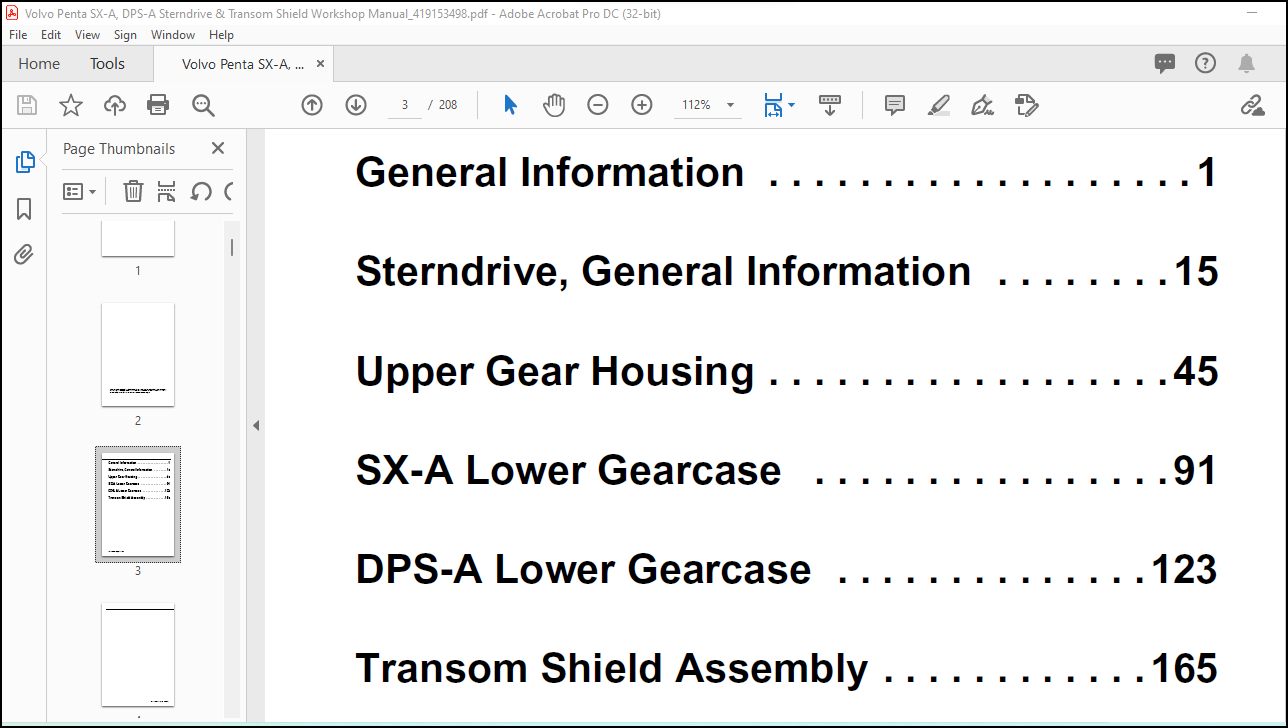Select the page 3 thumbnail
The height and width of the screenshot is (728, 1288).
pos(138,504)
